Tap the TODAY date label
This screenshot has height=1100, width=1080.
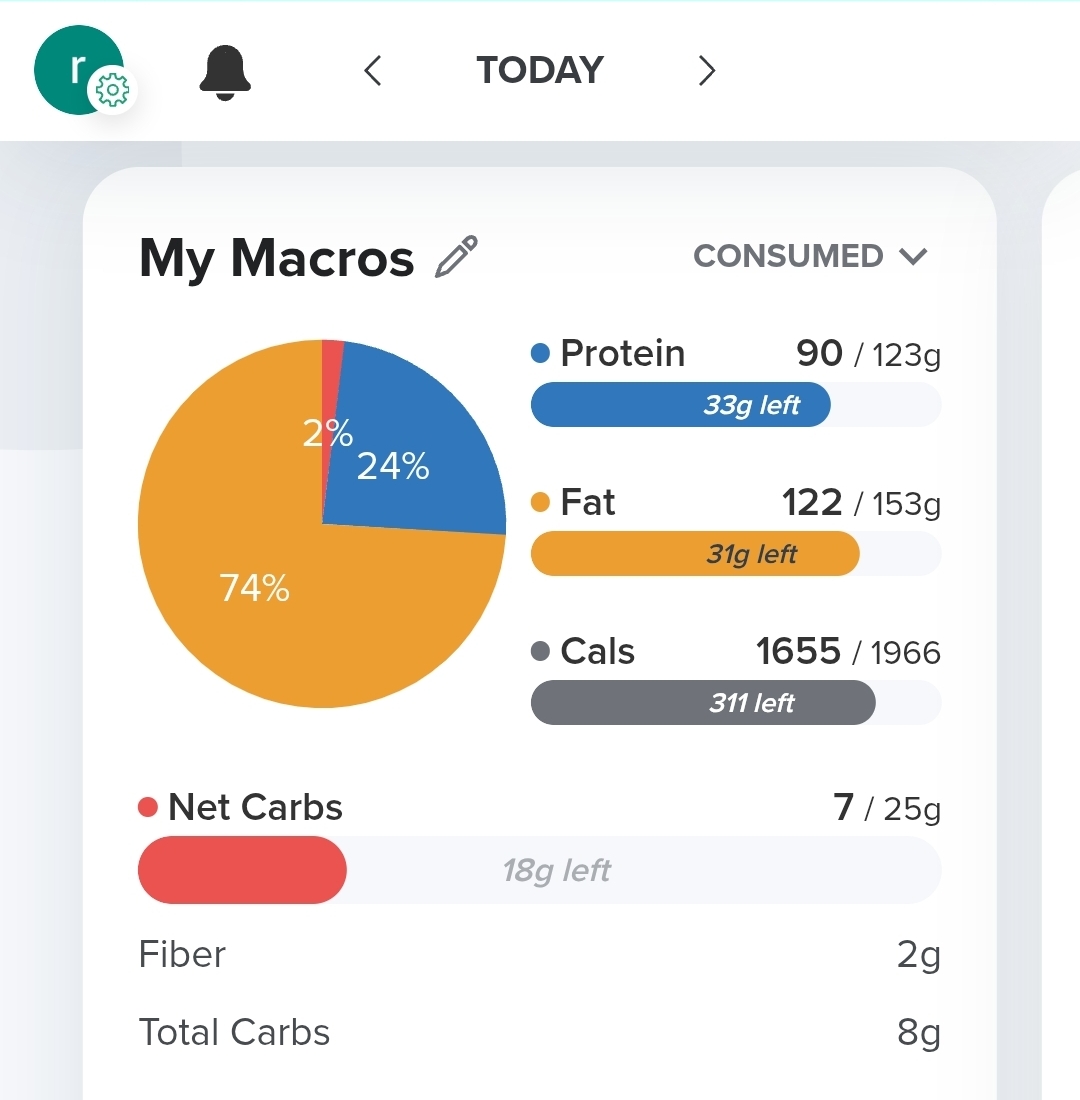[x=540, y=71]
